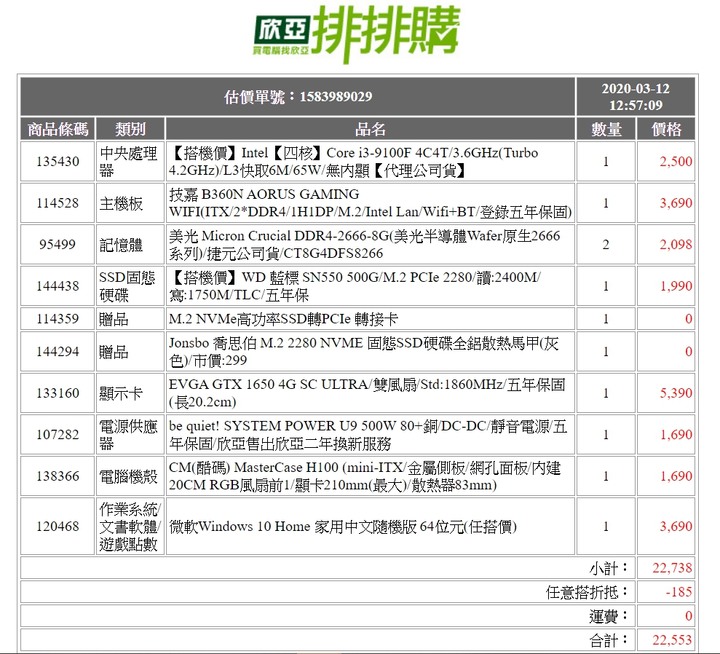Select product code 133160

58,393
